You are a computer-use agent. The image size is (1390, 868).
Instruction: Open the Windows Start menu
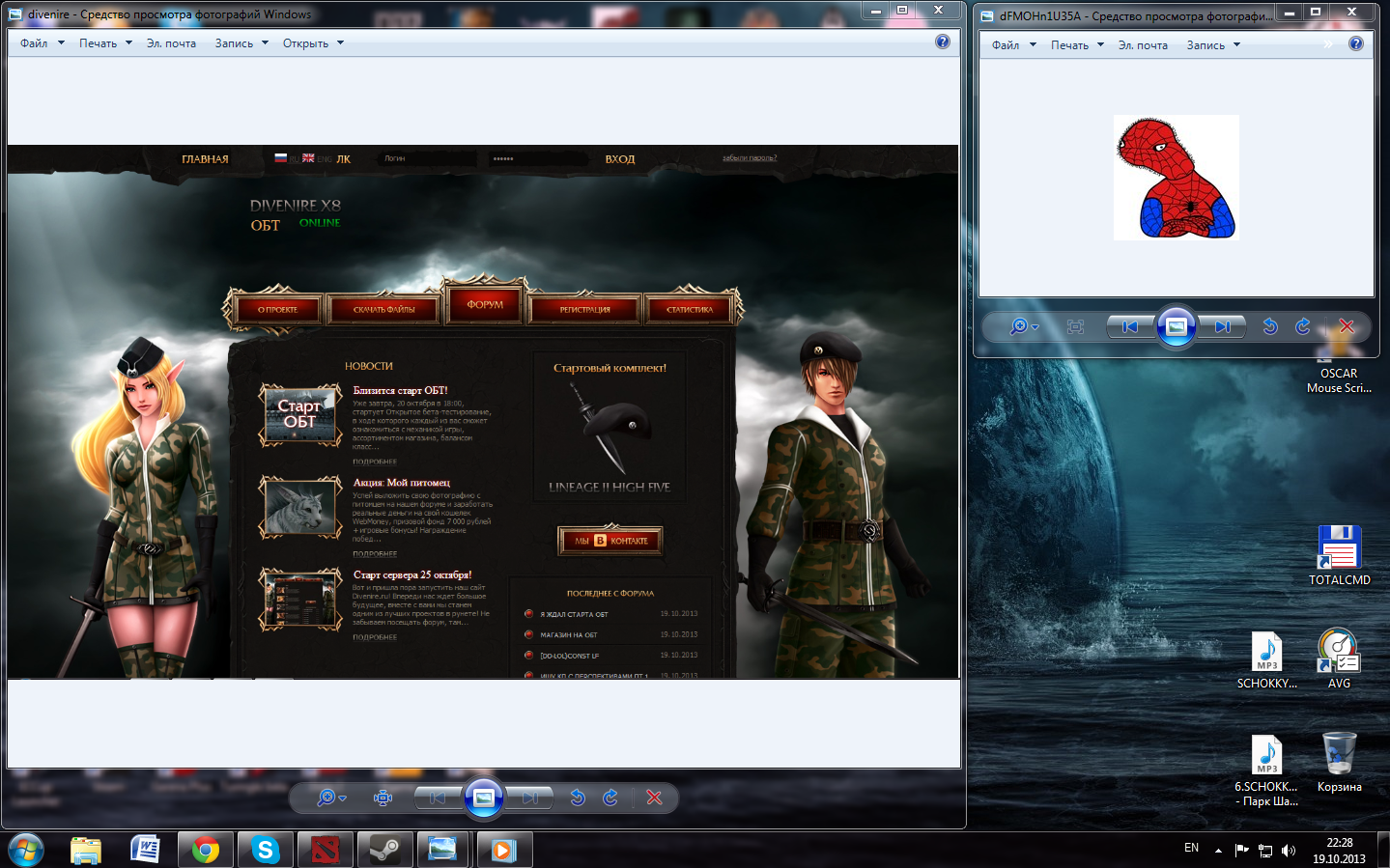coord(26,850)
